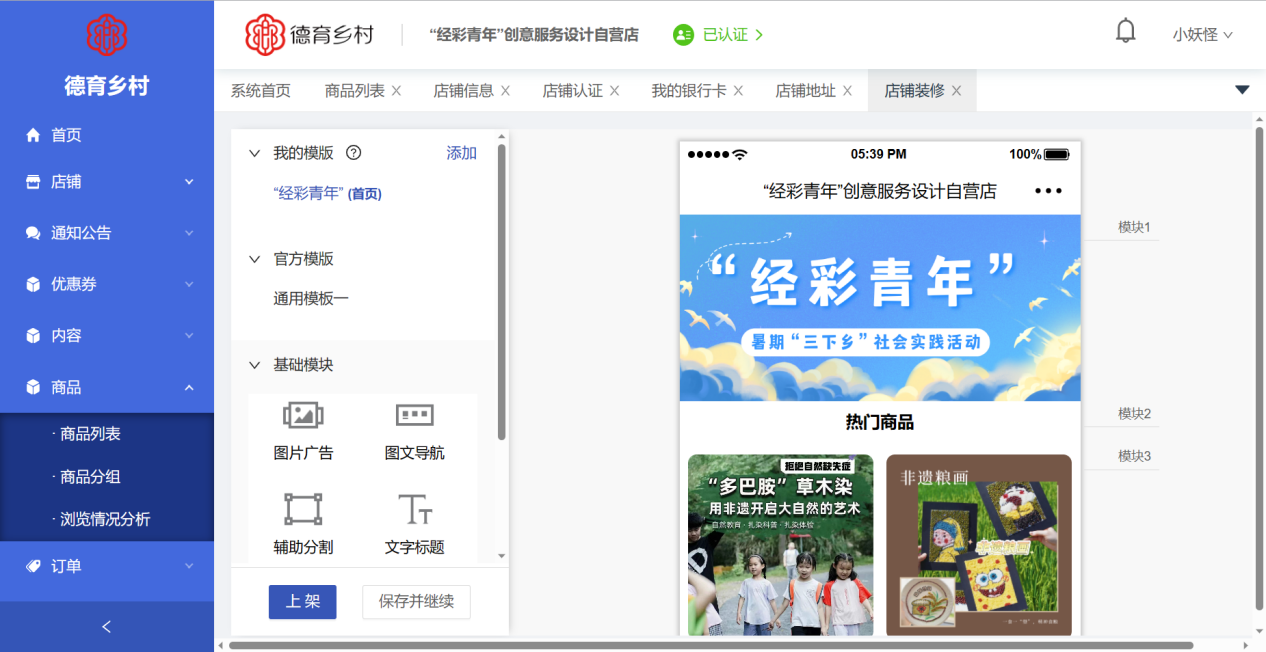The width and height of the screenshot is (1266, 652).
Task: Select the 文字标题 text title module
Action: (x=414, y=523)
